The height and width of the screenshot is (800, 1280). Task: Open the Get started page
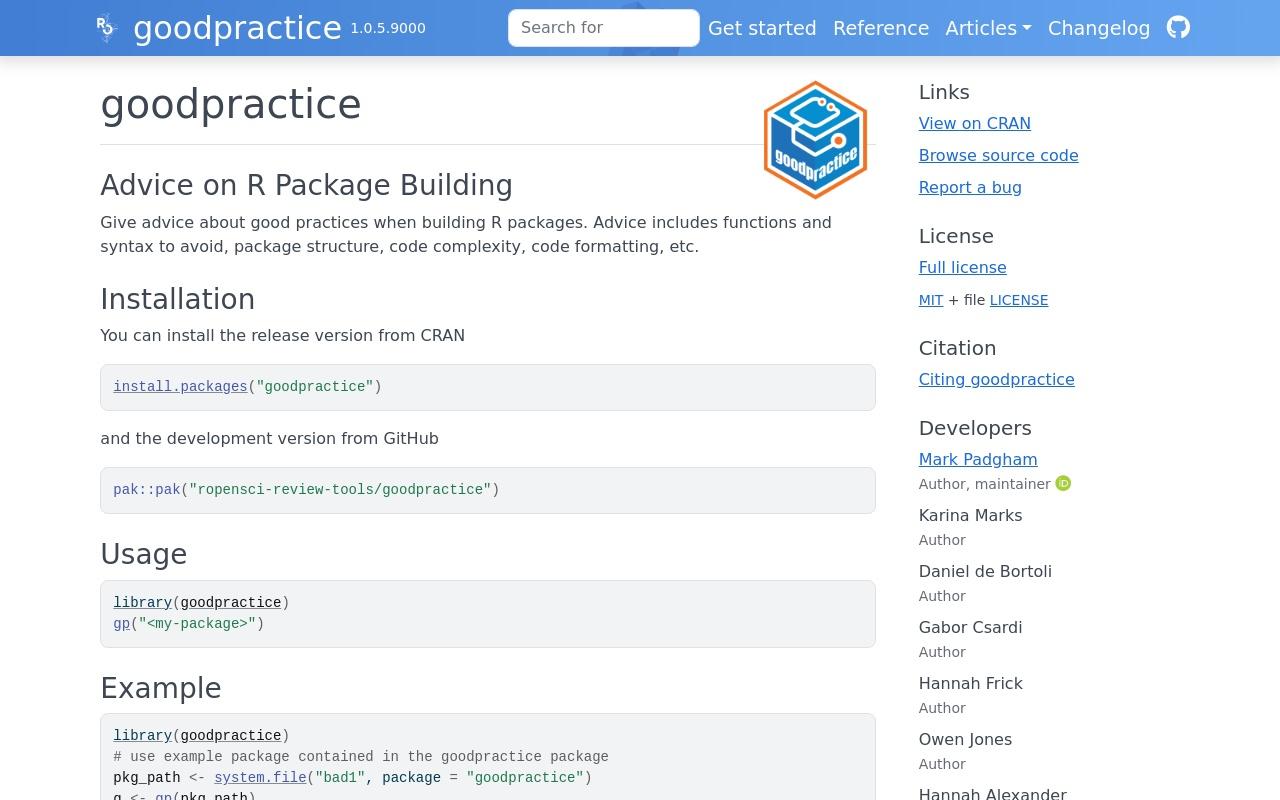(762, 28)
